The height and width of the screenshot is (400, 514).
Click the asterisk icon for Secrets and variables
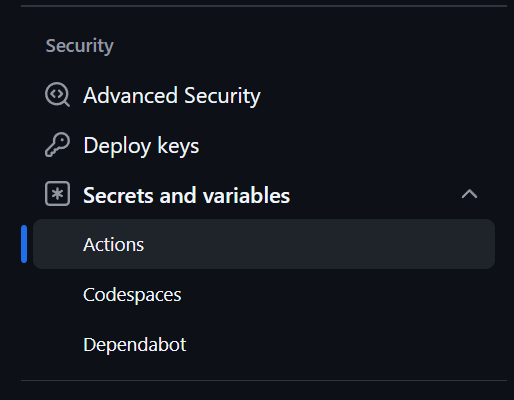click(57, 194)
